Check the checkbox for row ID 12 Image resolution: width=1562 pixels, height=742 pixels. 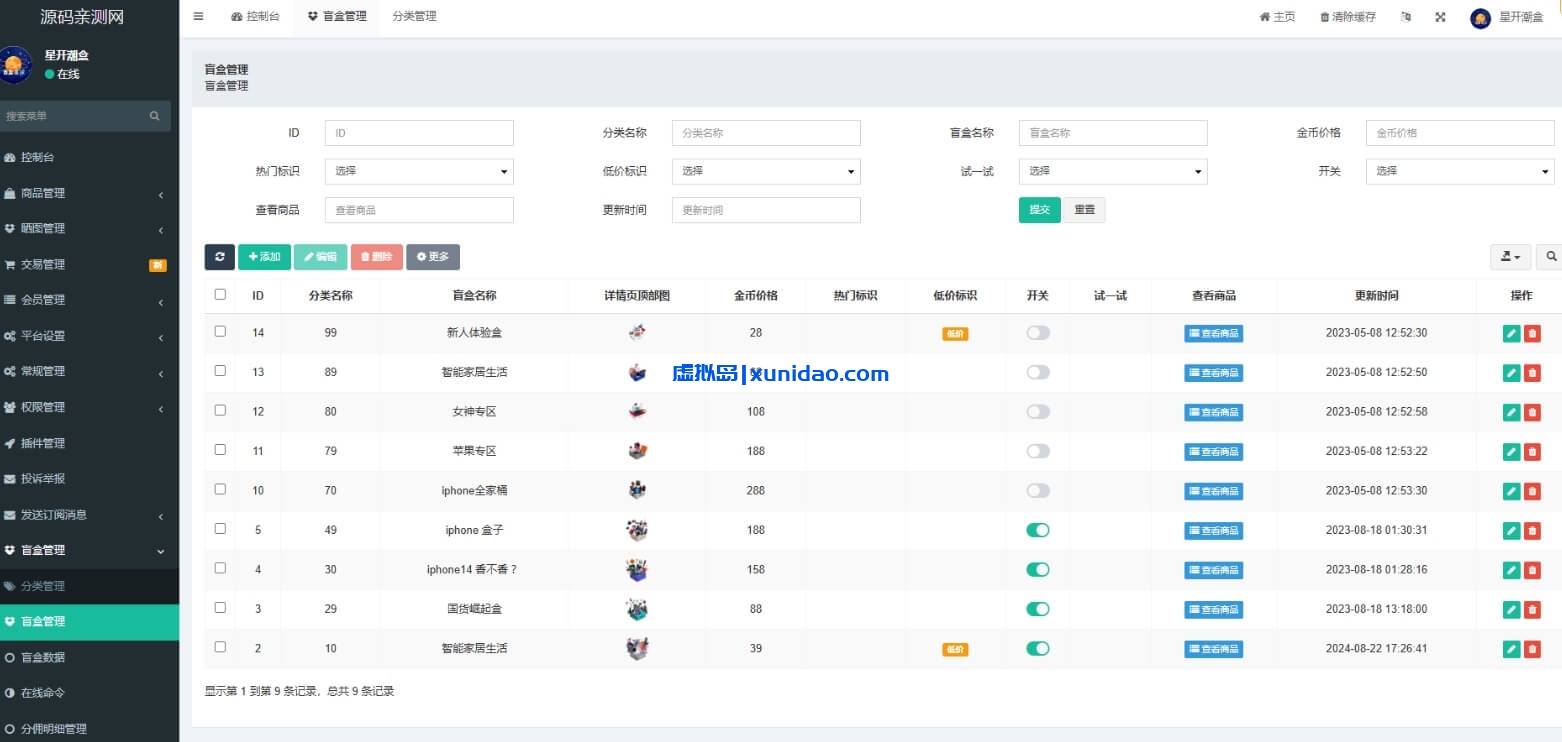click(220, 411)
